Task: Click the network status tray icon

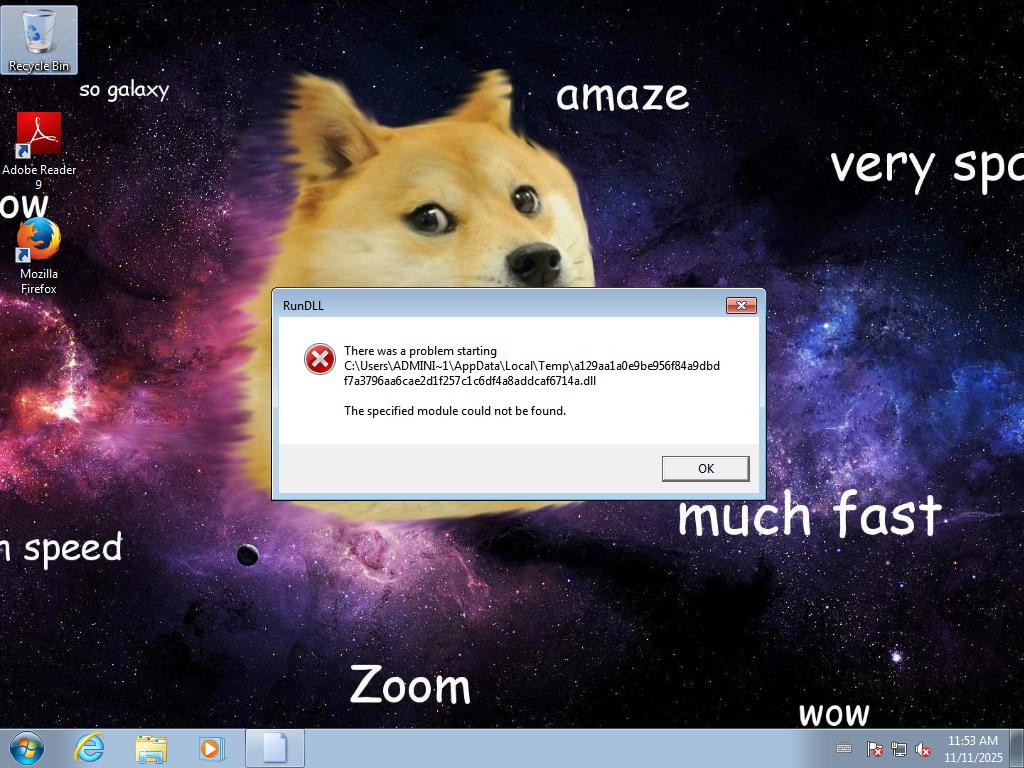Action: [x=899, y=748]
